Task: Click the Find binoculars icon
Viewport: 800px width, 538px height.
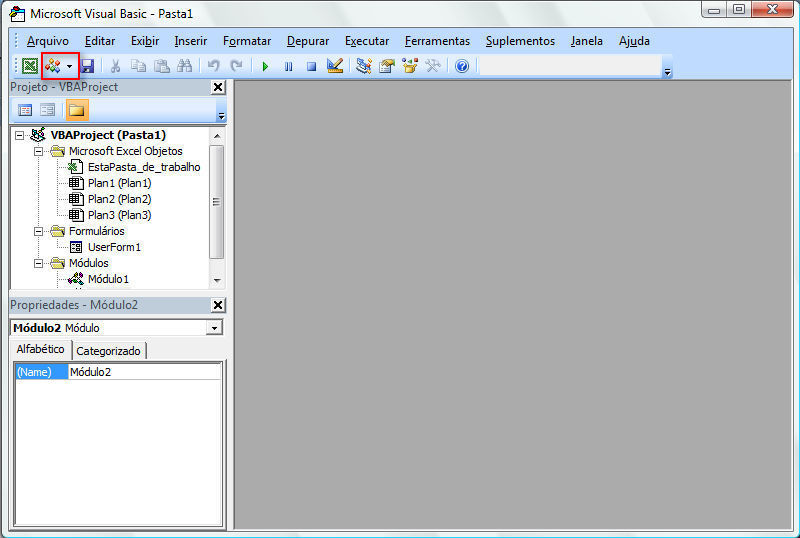Action: coord(185,66)
